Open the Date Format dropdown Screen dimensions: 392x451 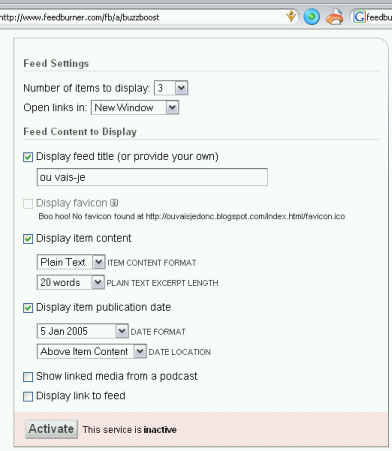[x=83, y=331]
